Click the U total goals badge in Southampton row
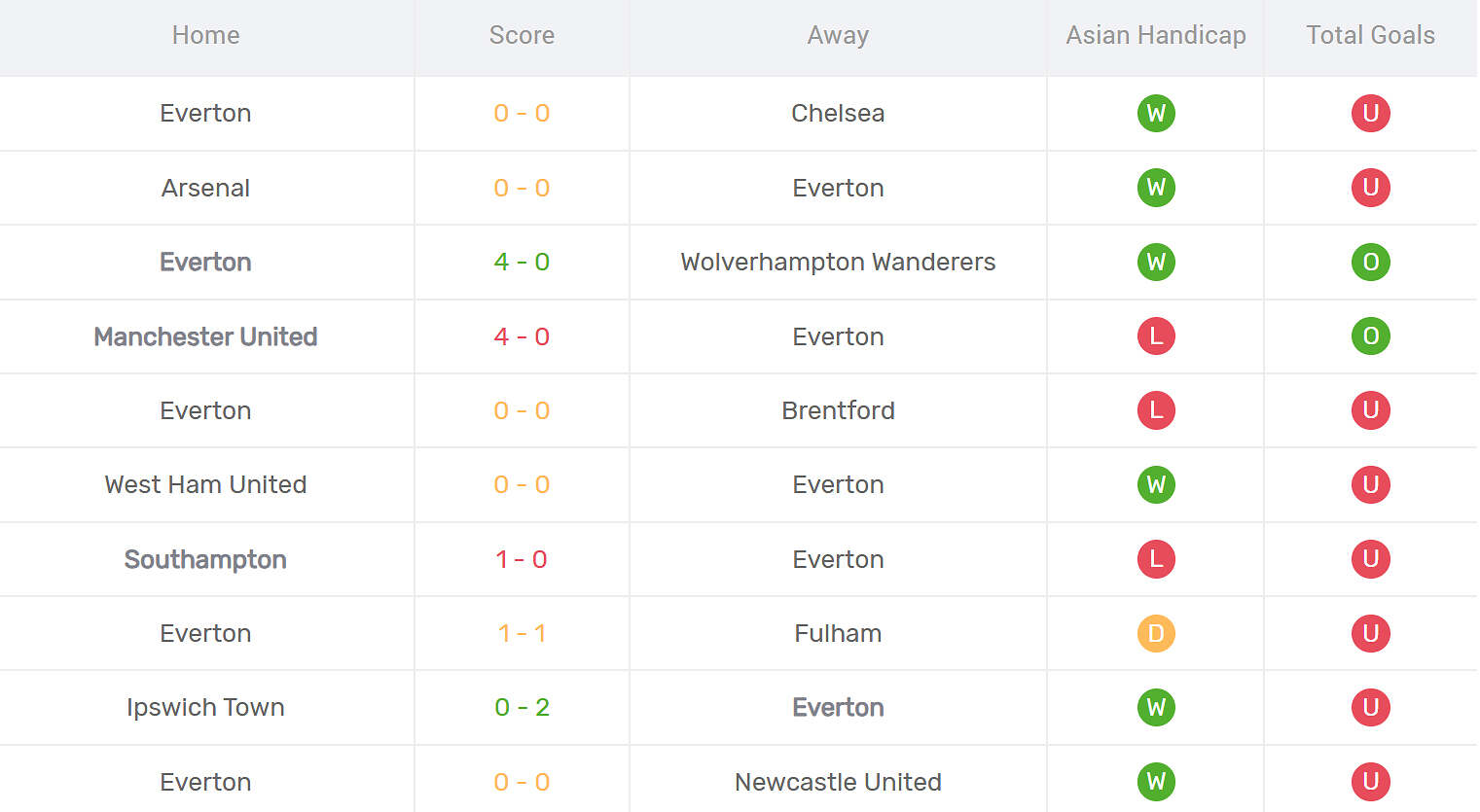Image resolution: width=1480 pixels, height=812 pixels. tap(1370, 559)
